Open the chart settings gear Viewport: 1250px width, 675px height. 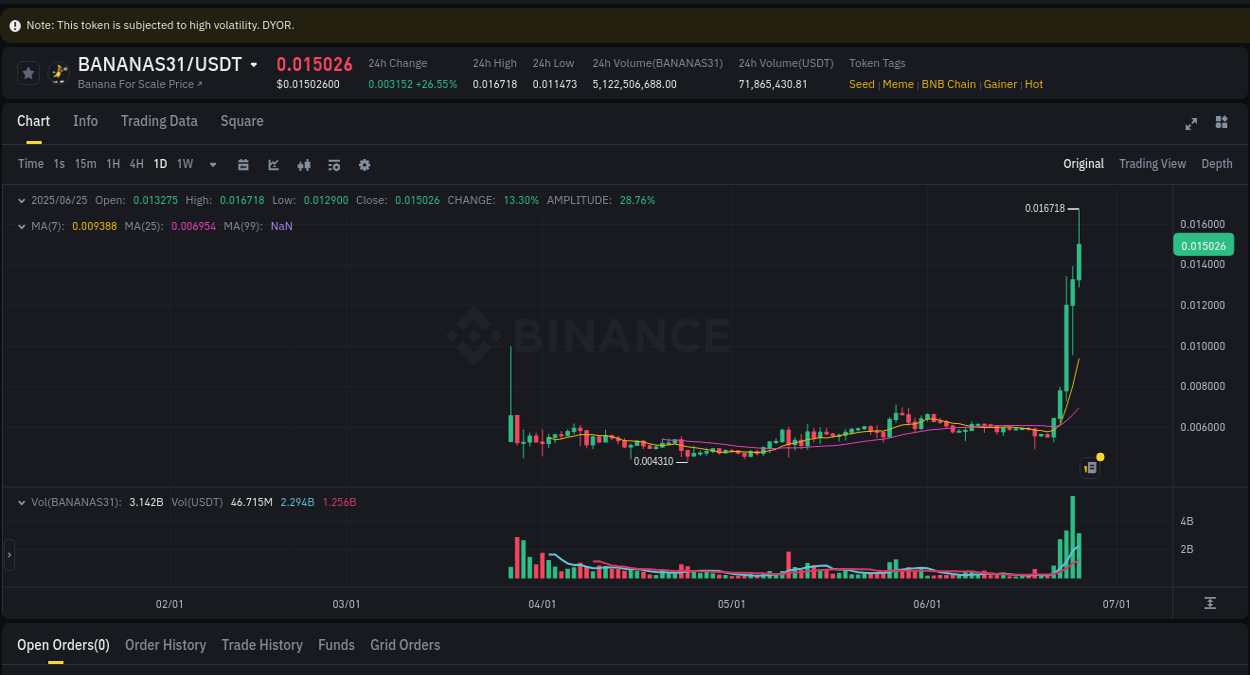point(364,164)
